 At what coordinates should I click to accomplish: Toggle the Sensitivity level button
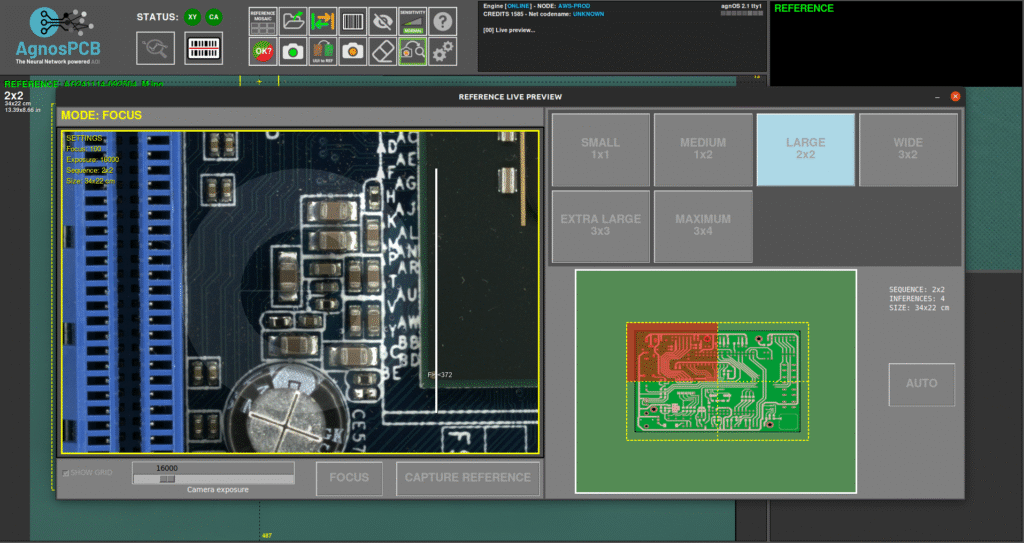pyautogui.click(x=413, y=20)
